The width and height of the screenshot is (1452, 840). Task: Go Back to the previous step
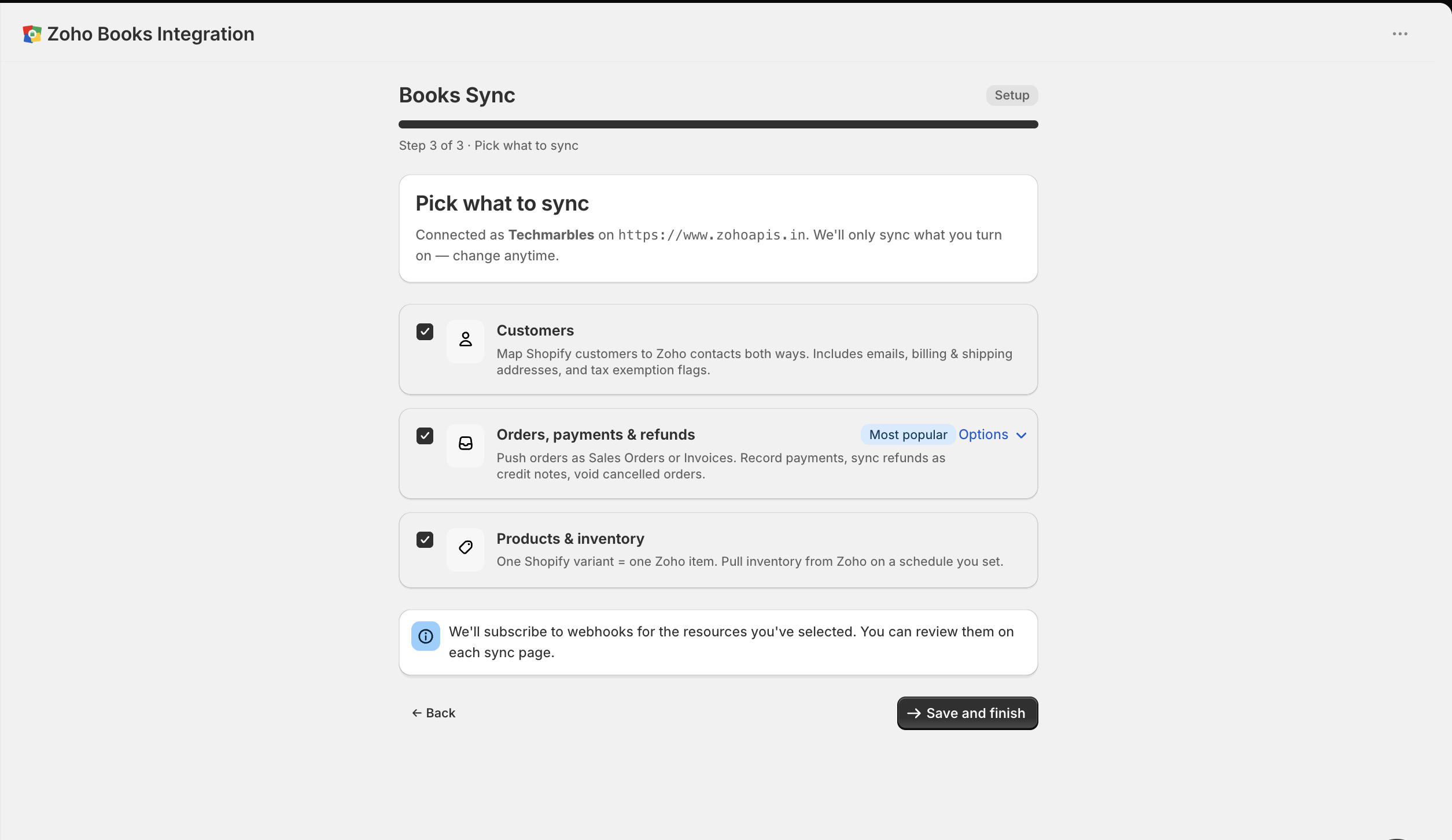click(x=433, y=713)
